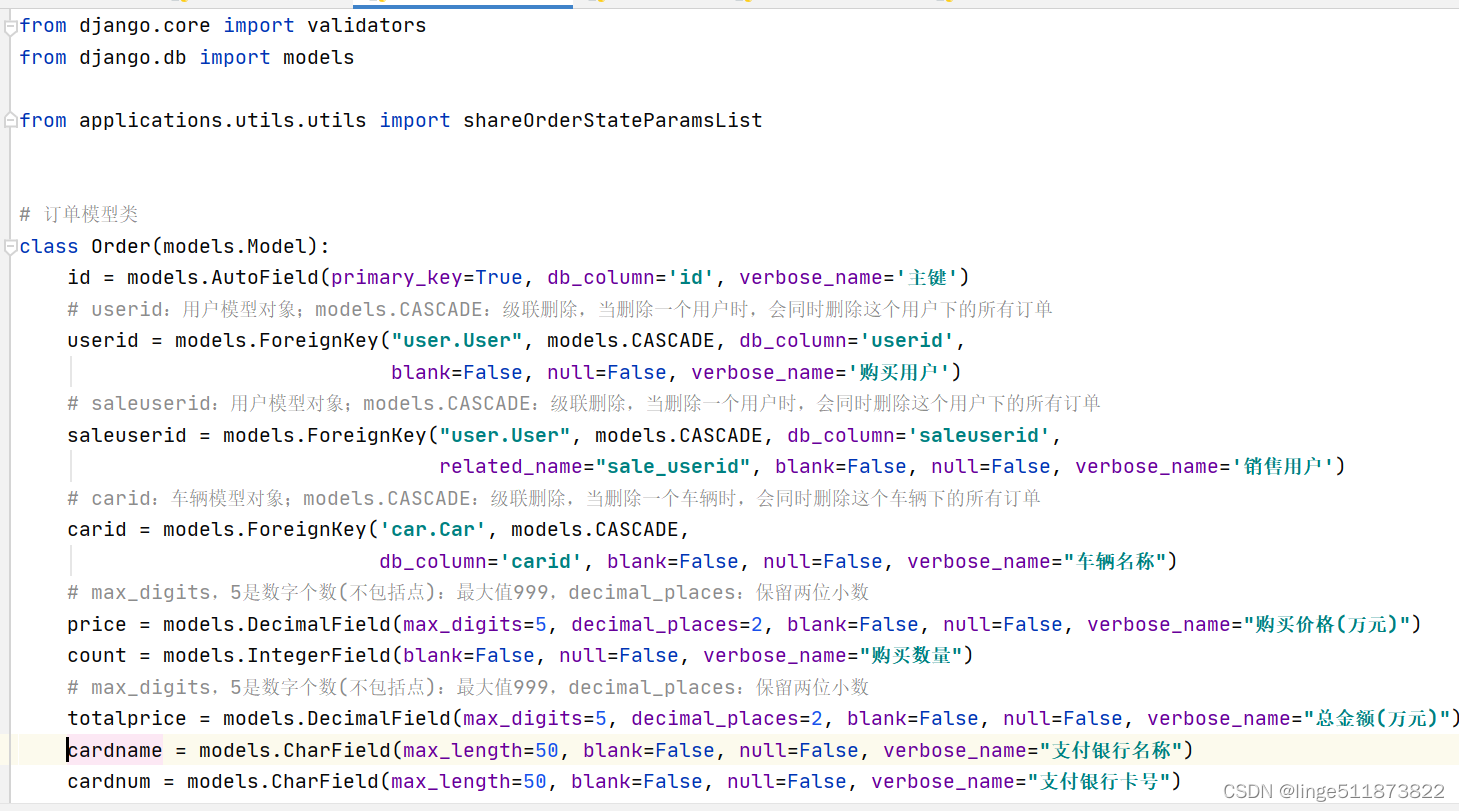The image size is (1459, 811).
Task: Click the comment # 订单模型类
Action: pos(79,215)
